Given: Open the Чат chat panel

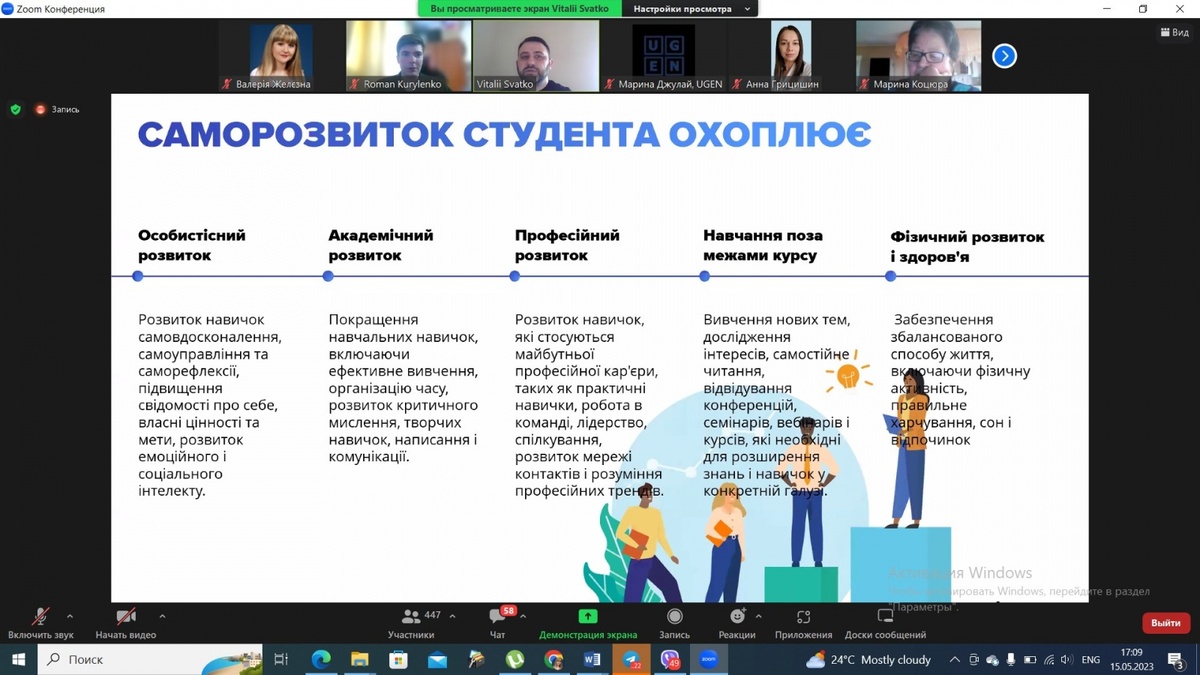Looking at the screenshot, I should pyautogui.click(x=497, y=623).
